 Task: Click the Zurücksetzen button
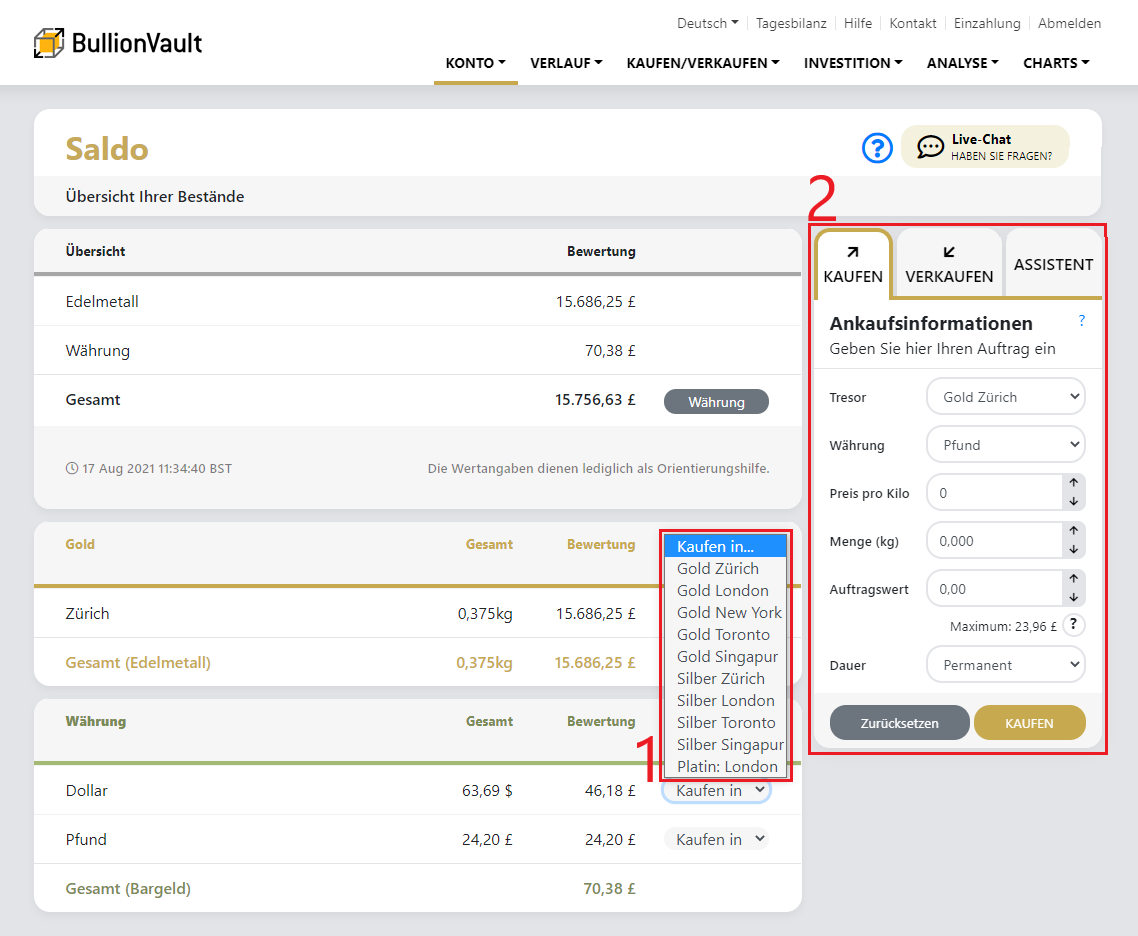(x=899, y=723)
